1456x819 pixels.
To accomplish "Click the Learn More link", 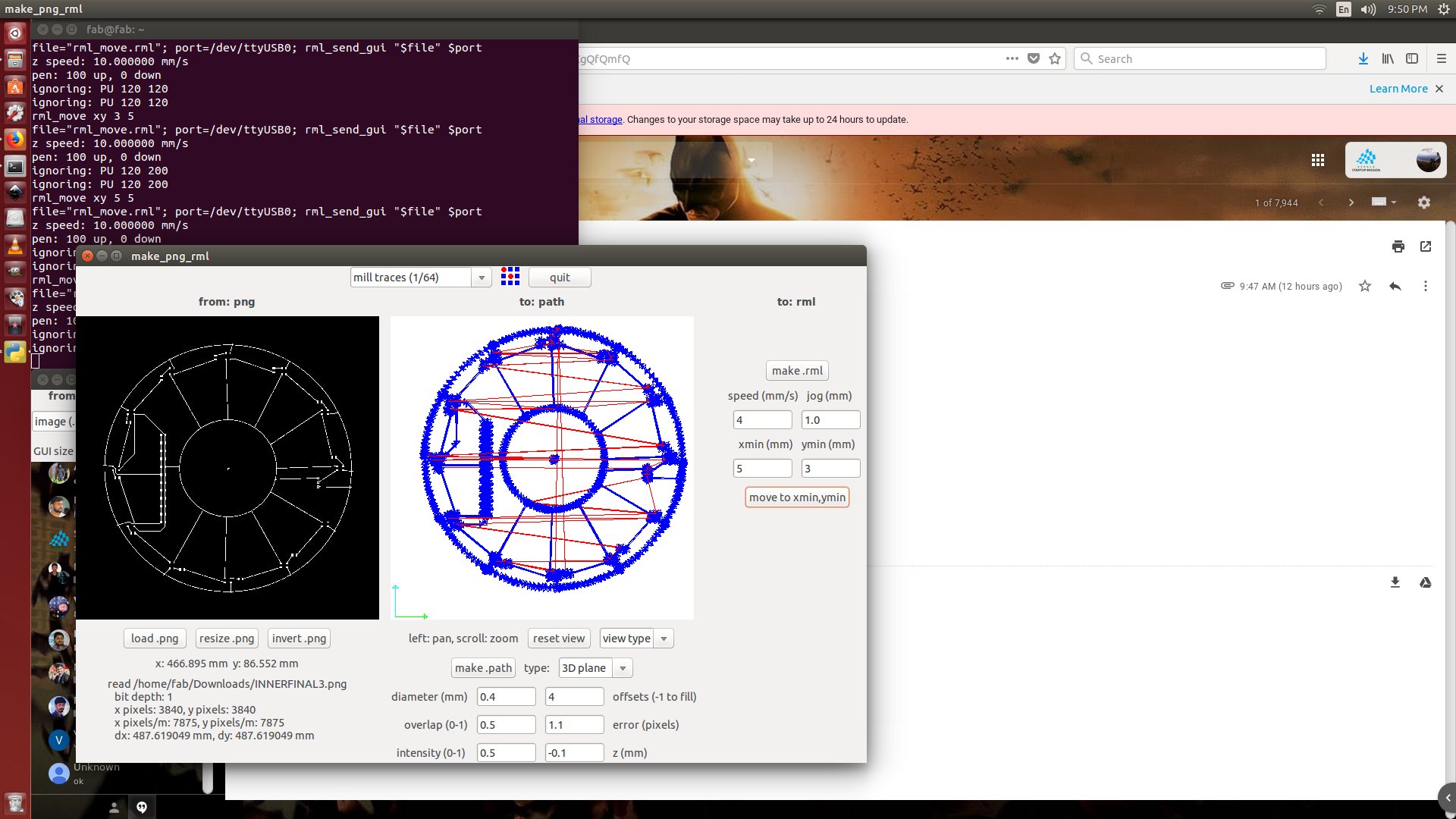I will click(x=1398, y=89).
